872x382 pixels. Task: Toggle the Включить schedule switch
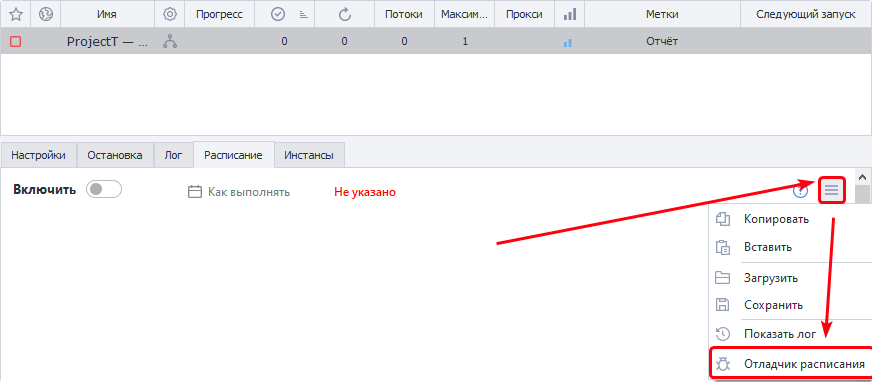pyautogui.click(x=103, y=190)
